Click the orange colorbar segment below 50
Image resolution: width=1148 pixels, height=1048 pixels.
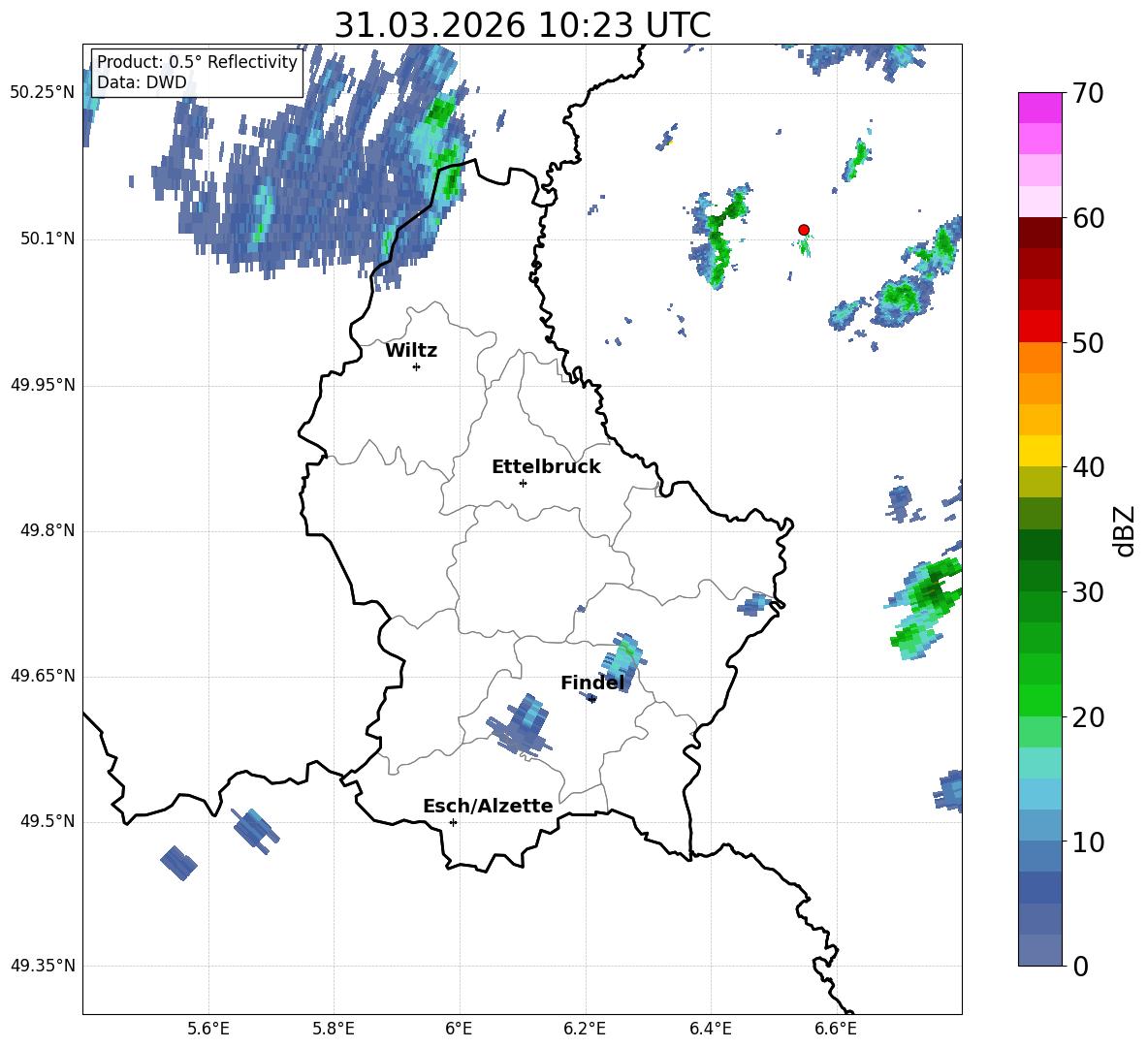pyautogui.click(x=1039, y=358)
